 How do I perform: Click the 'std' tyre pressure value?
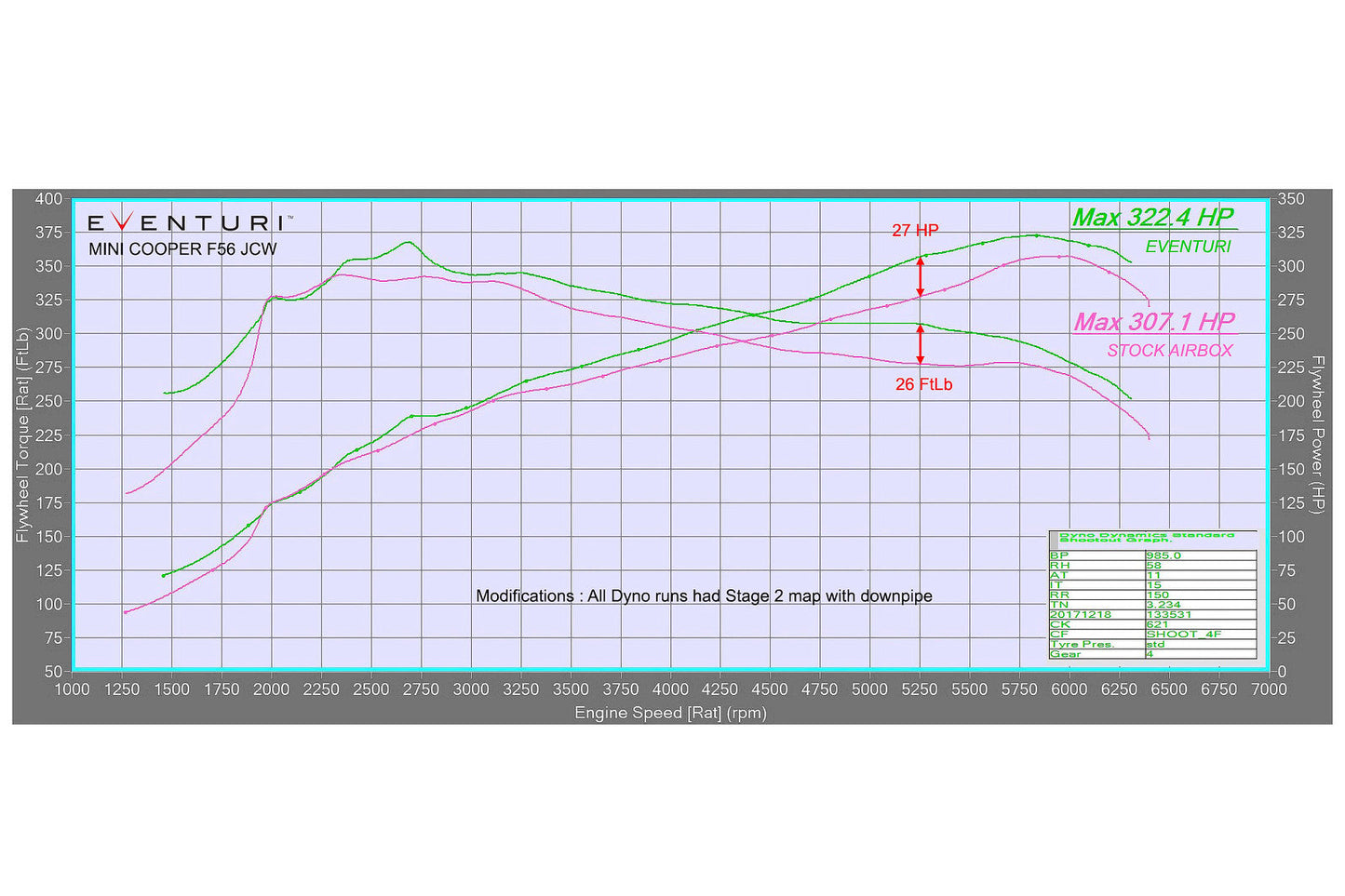click(1155, 644)
